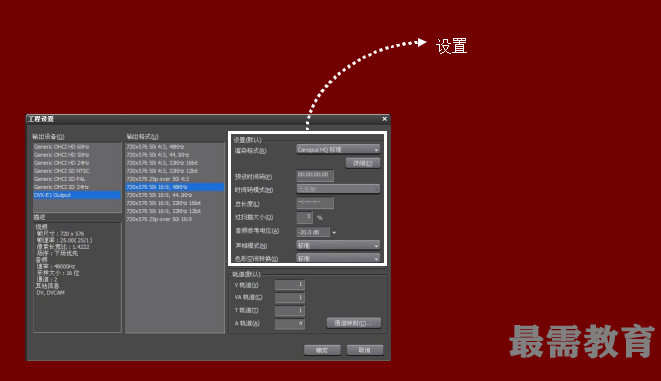Choose format 720x576 25p over 50i 4:3

click(x=175, y=179)
